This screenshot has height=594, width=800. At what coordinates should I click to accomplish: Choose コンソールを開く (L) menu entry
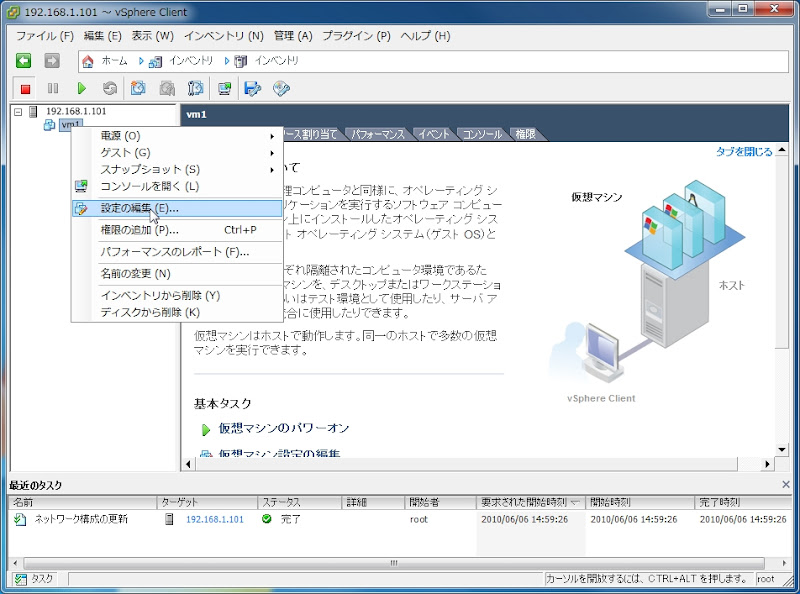click(177, 186)
